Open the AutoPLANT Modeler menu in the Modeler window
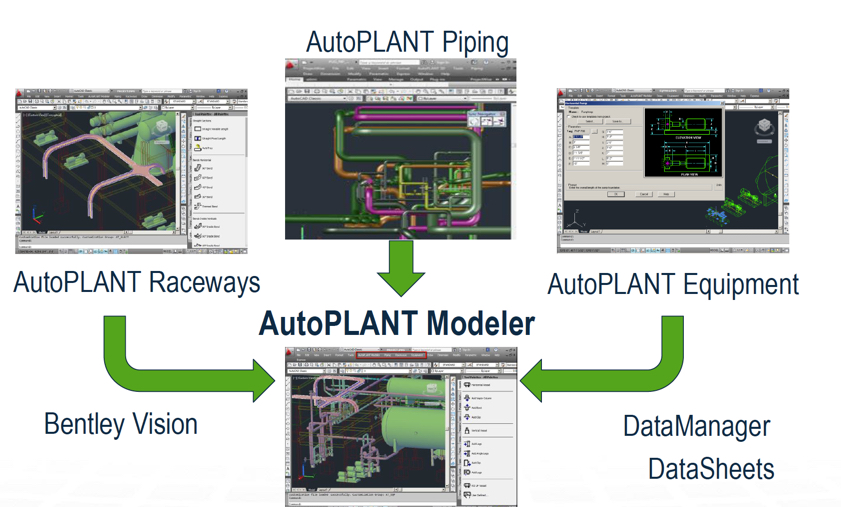Viewport: 841px width, 507px height. click(x=369, y=355)
